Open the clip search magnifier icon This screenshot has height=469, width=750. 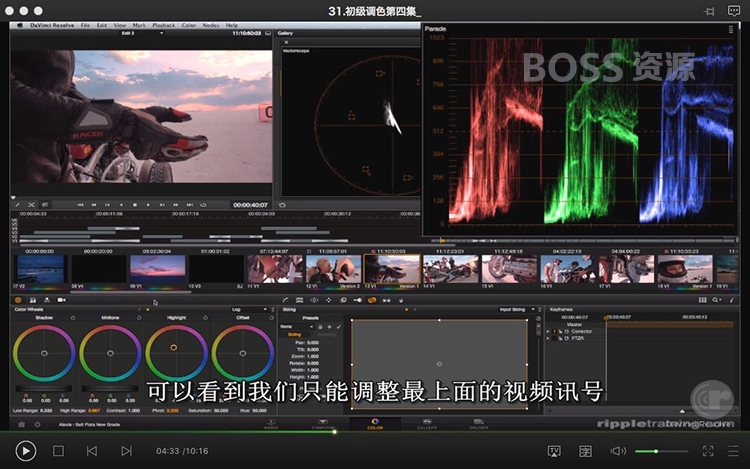(714, 300)
